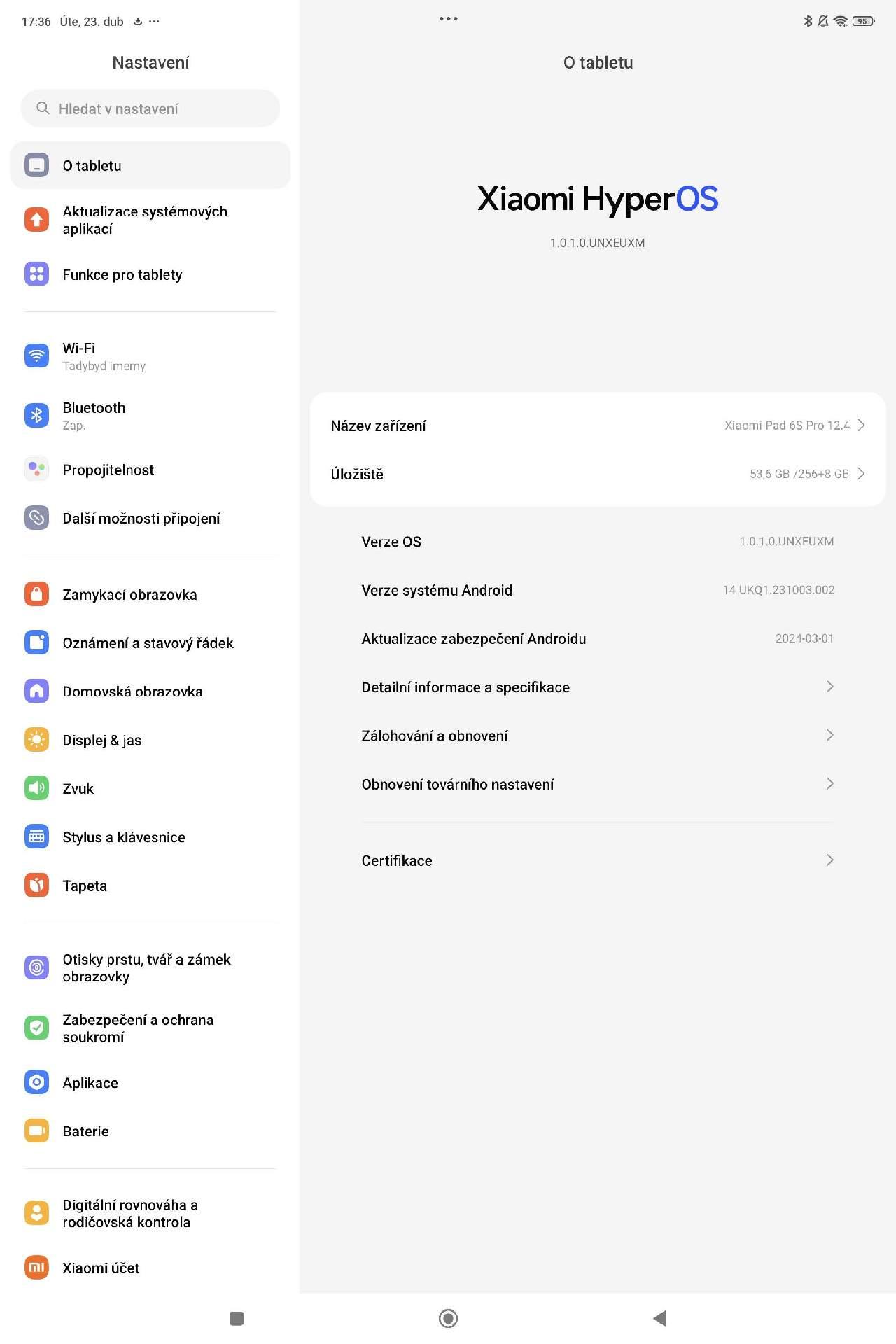
Task: Tap the Zvuk speaker icon
Action: point(36,788)
